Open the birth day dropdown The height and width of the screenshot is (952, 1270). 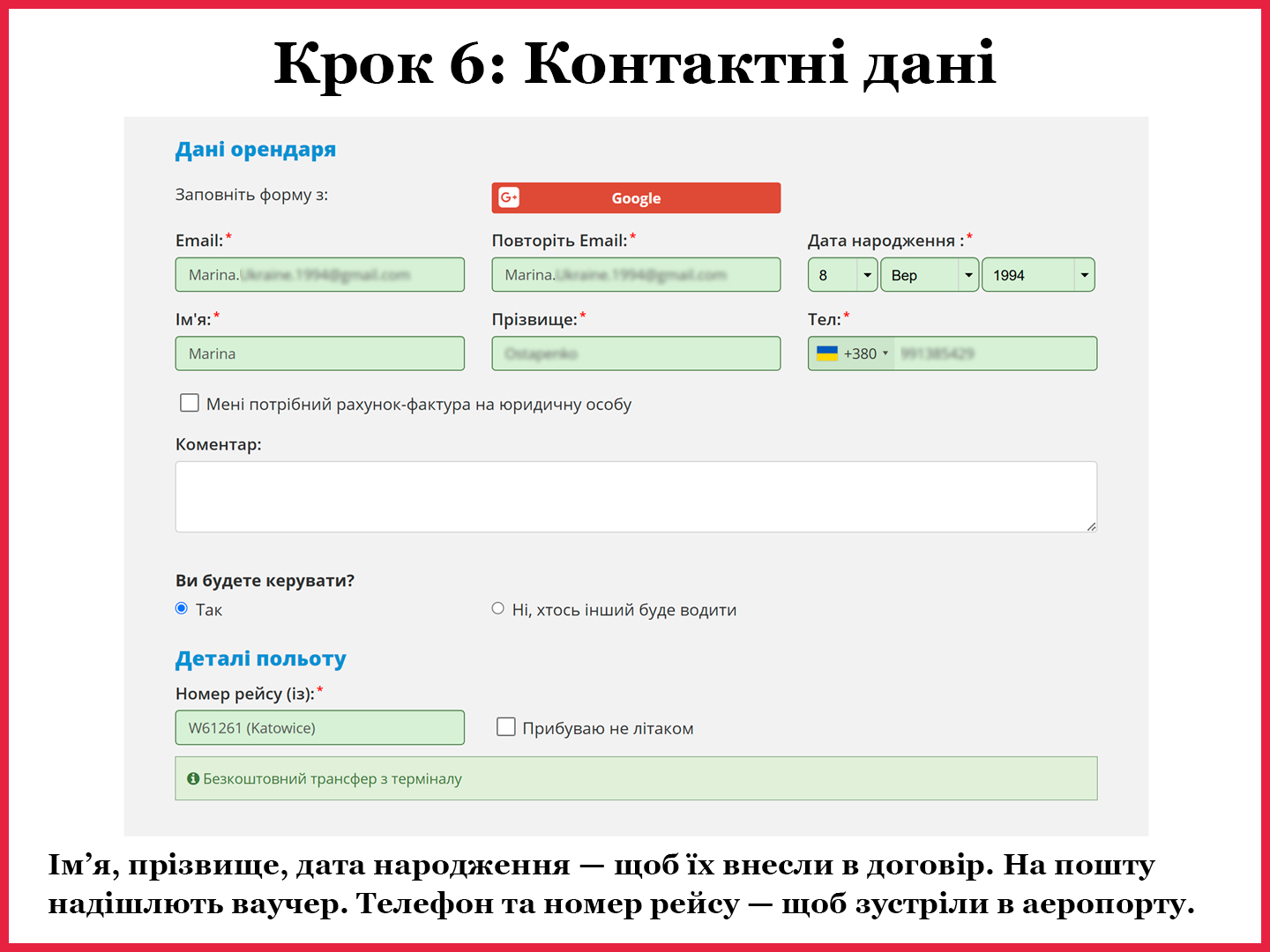tap(842, 275)
